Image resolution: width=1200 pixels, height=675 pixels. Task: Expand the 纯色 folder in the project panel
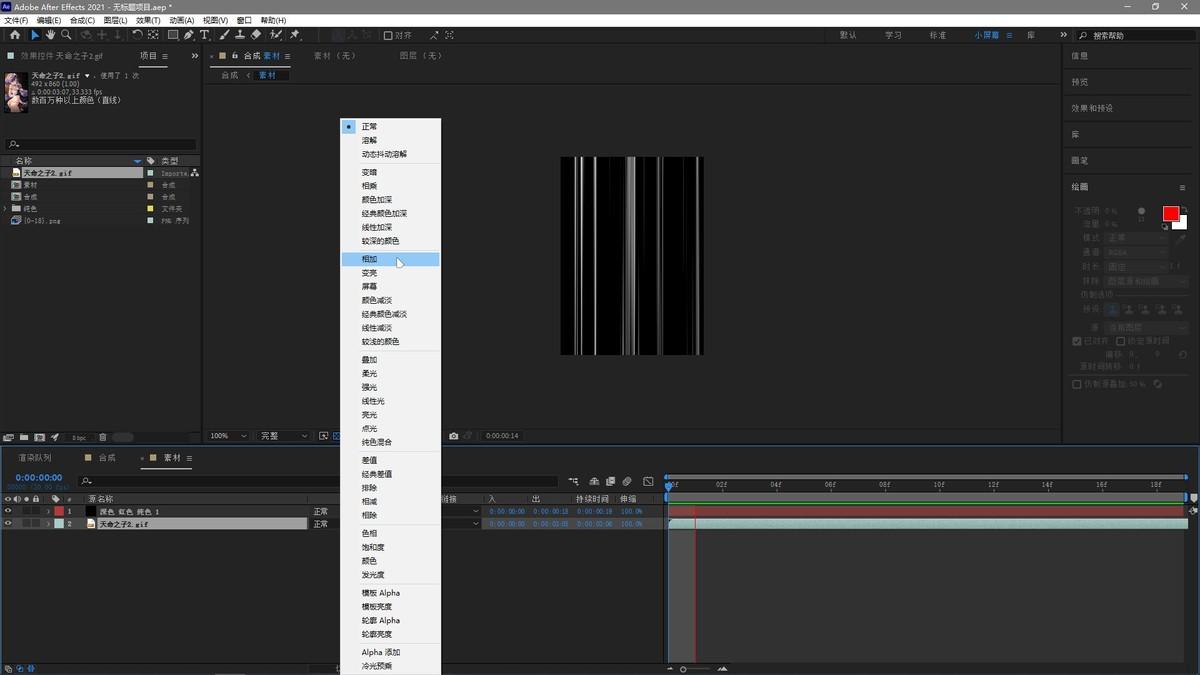click(x=6, y=208)
